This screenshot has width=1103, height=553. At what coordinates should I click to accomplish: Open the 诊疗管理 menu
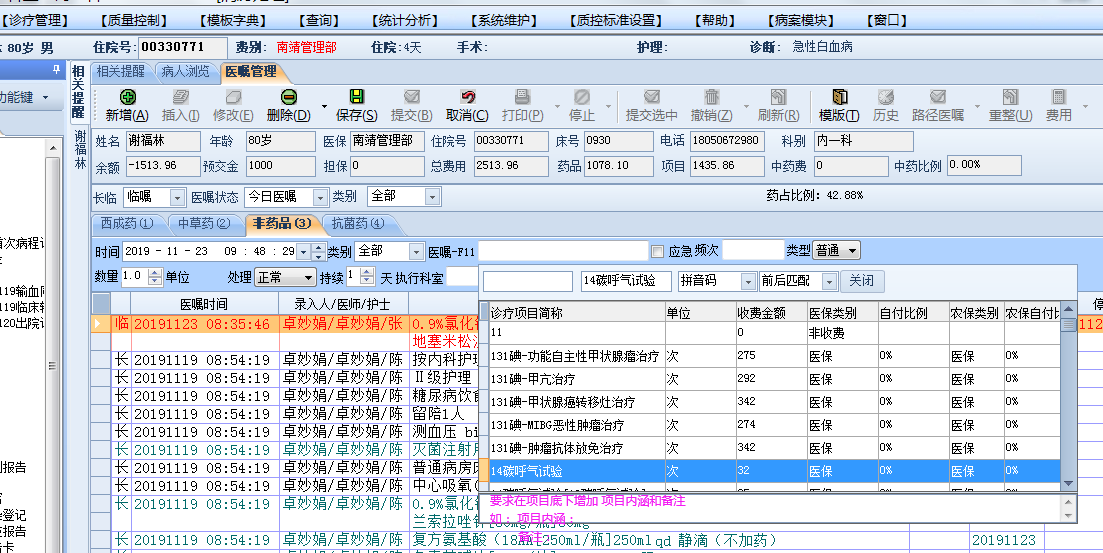(x=35, y=20)
